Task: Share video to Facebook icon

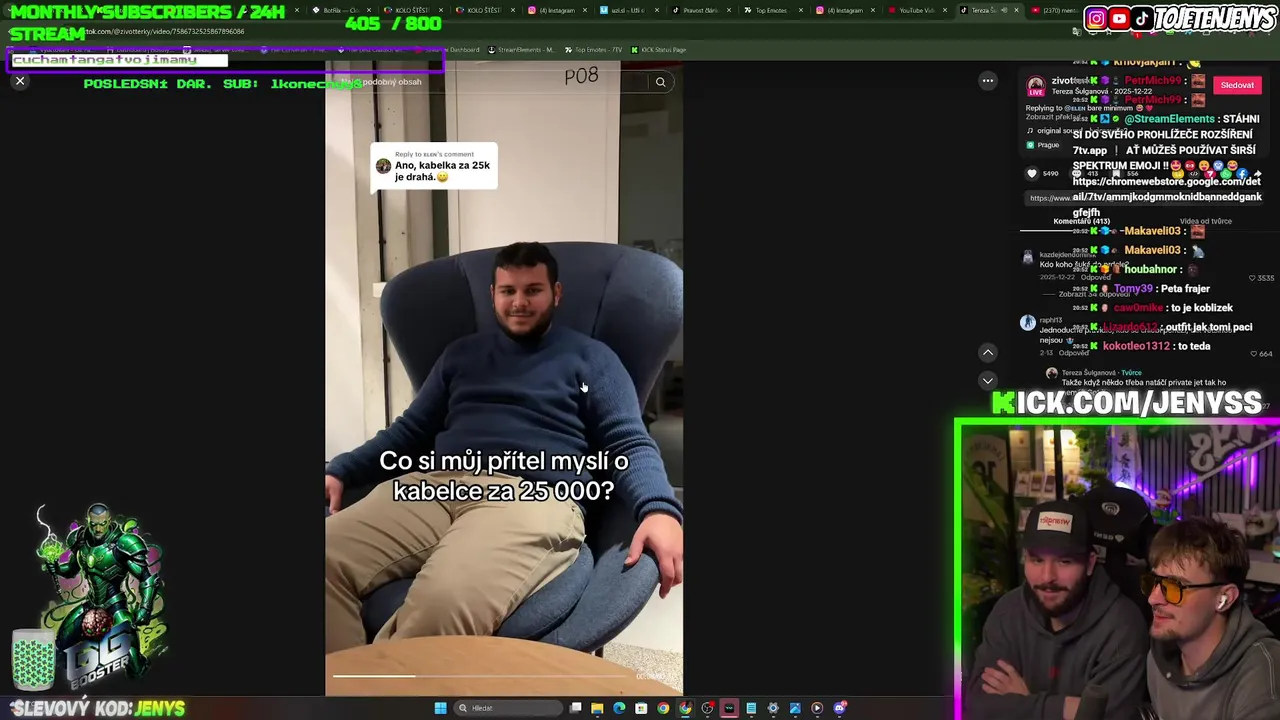Action: (x=1241, y=173)
